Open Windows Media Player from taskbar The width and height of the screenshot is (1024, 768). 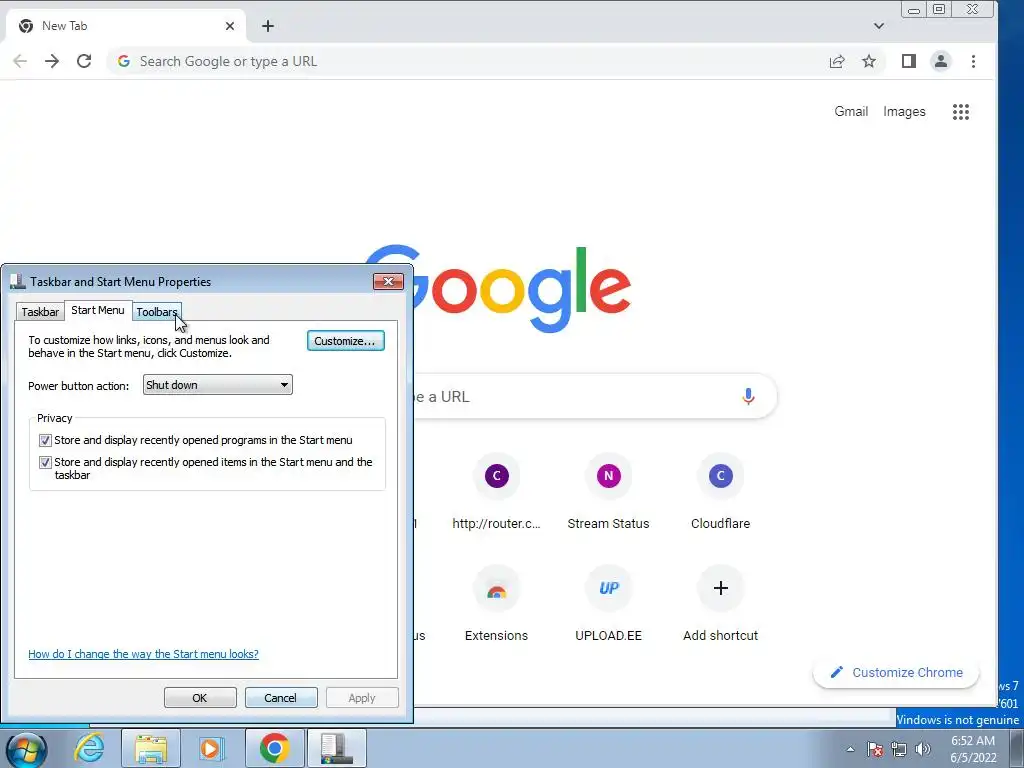(210, 748)
